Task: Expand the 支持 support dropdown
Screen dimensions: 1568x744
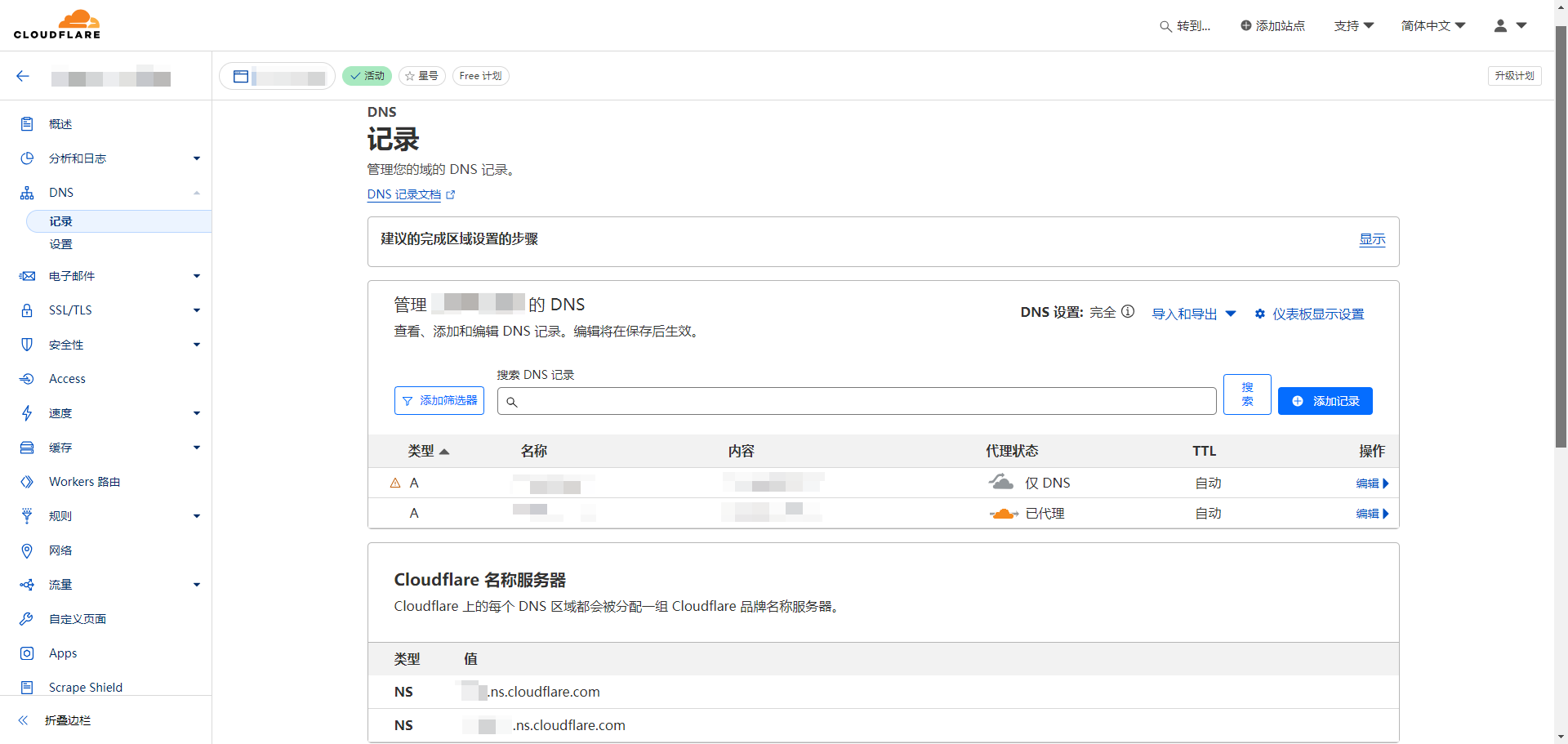Action: click(1354, 26)
